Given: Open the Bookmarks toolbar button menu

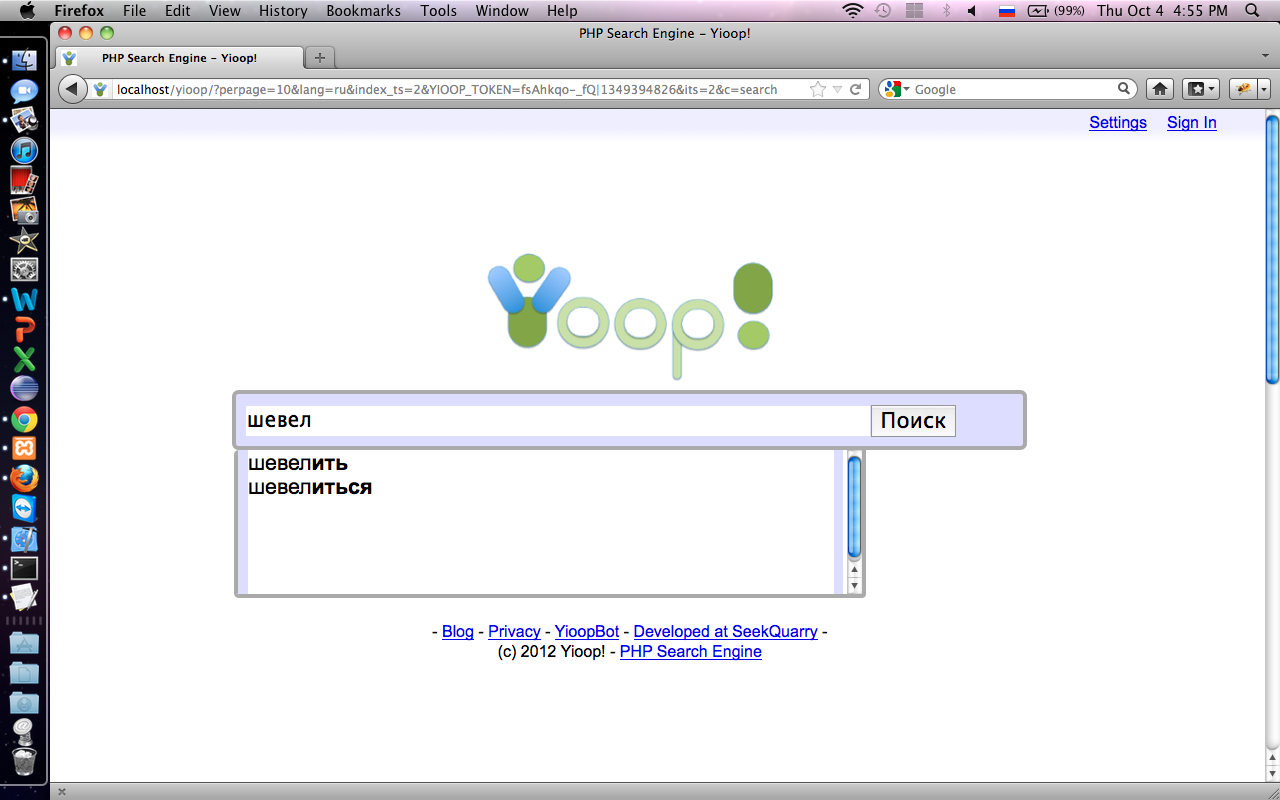Looking at the screenshot, I should (x=1201, y=89).
